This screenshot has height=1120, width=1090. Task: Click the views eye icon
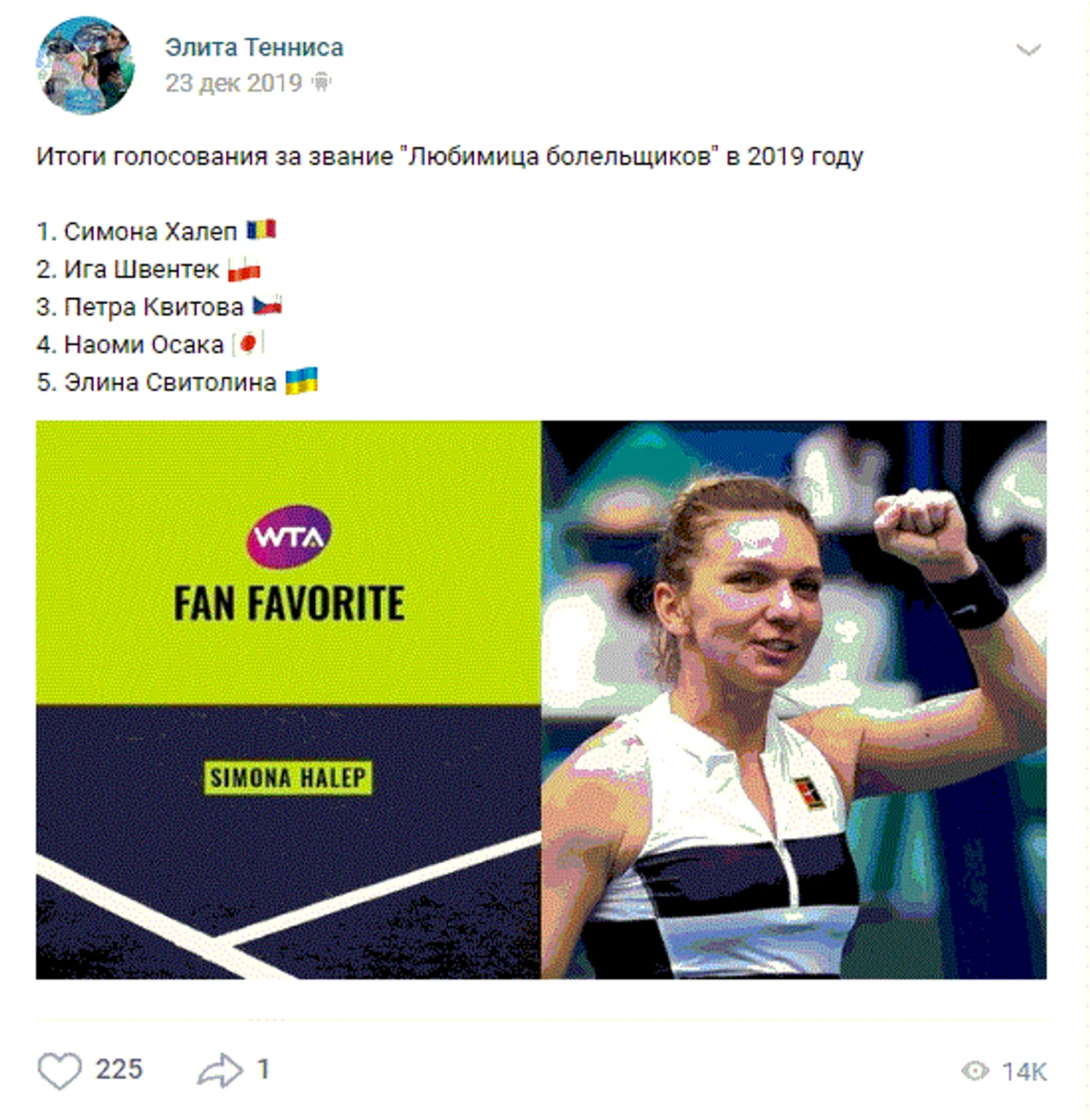click(975, 1071)
